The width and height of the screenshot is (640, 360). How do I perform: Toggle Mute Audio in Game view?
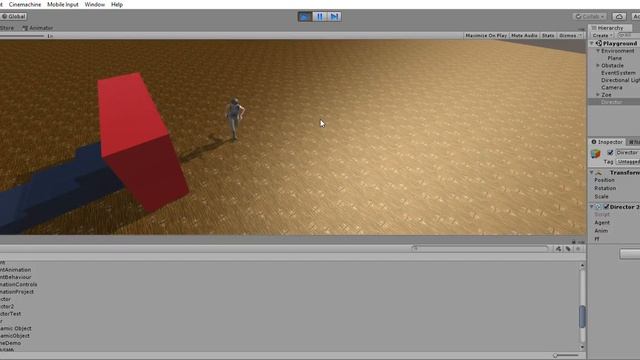[x=524, y=36]
